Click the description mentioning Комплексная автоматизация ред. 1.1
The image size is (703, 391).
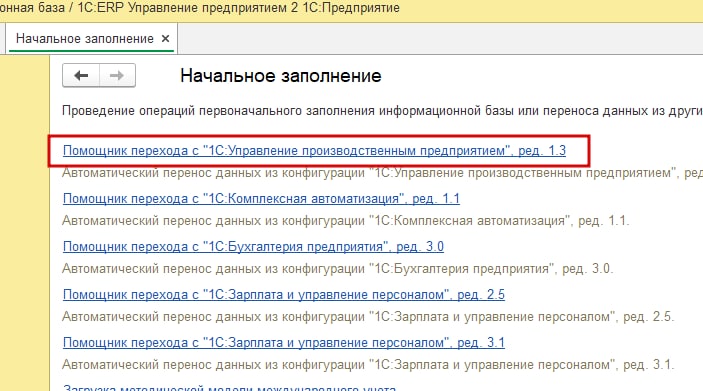click(x=346, y=221)
